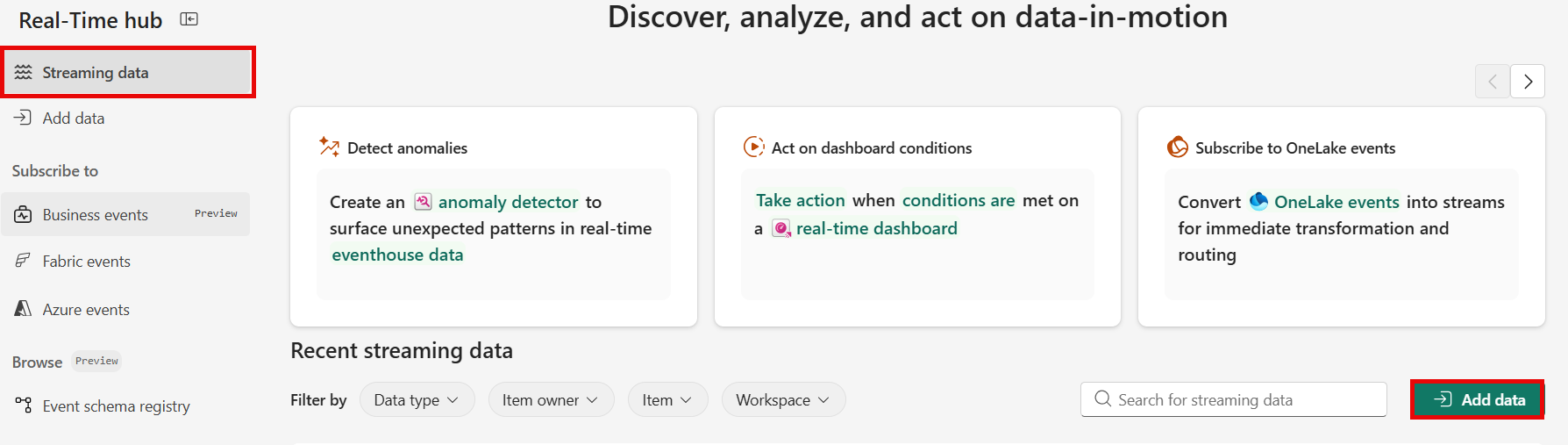Click the Act on dashboard conditions icon
The height and width of the screenshot is (445, 1568).
coord(753,147)
